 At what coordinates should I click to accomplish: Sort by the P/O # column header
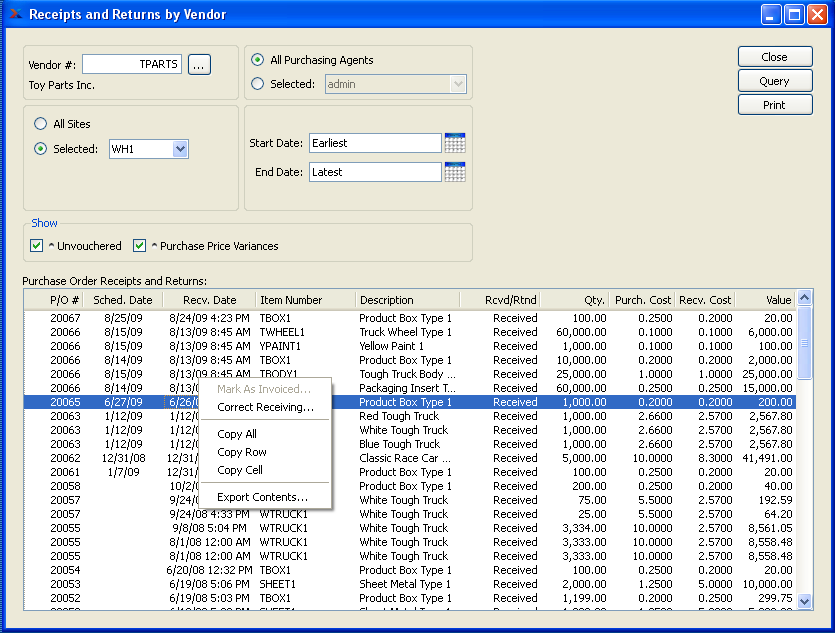64,300
